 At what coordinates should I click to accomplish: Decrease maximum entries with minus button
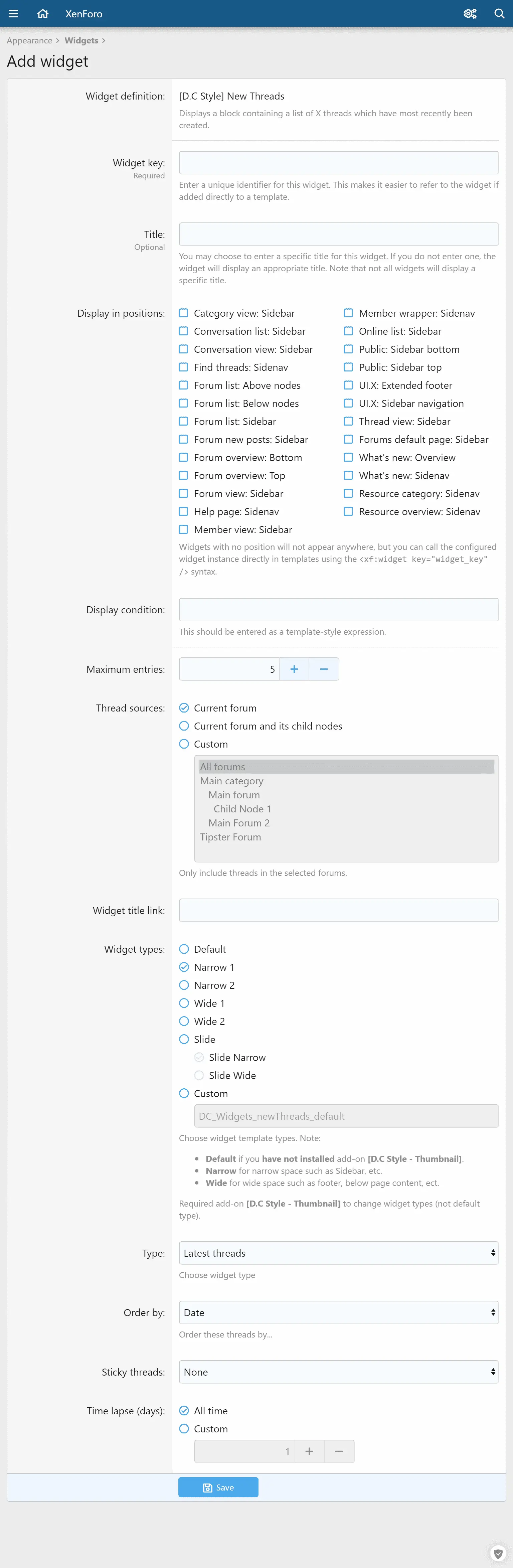point(324,669)
